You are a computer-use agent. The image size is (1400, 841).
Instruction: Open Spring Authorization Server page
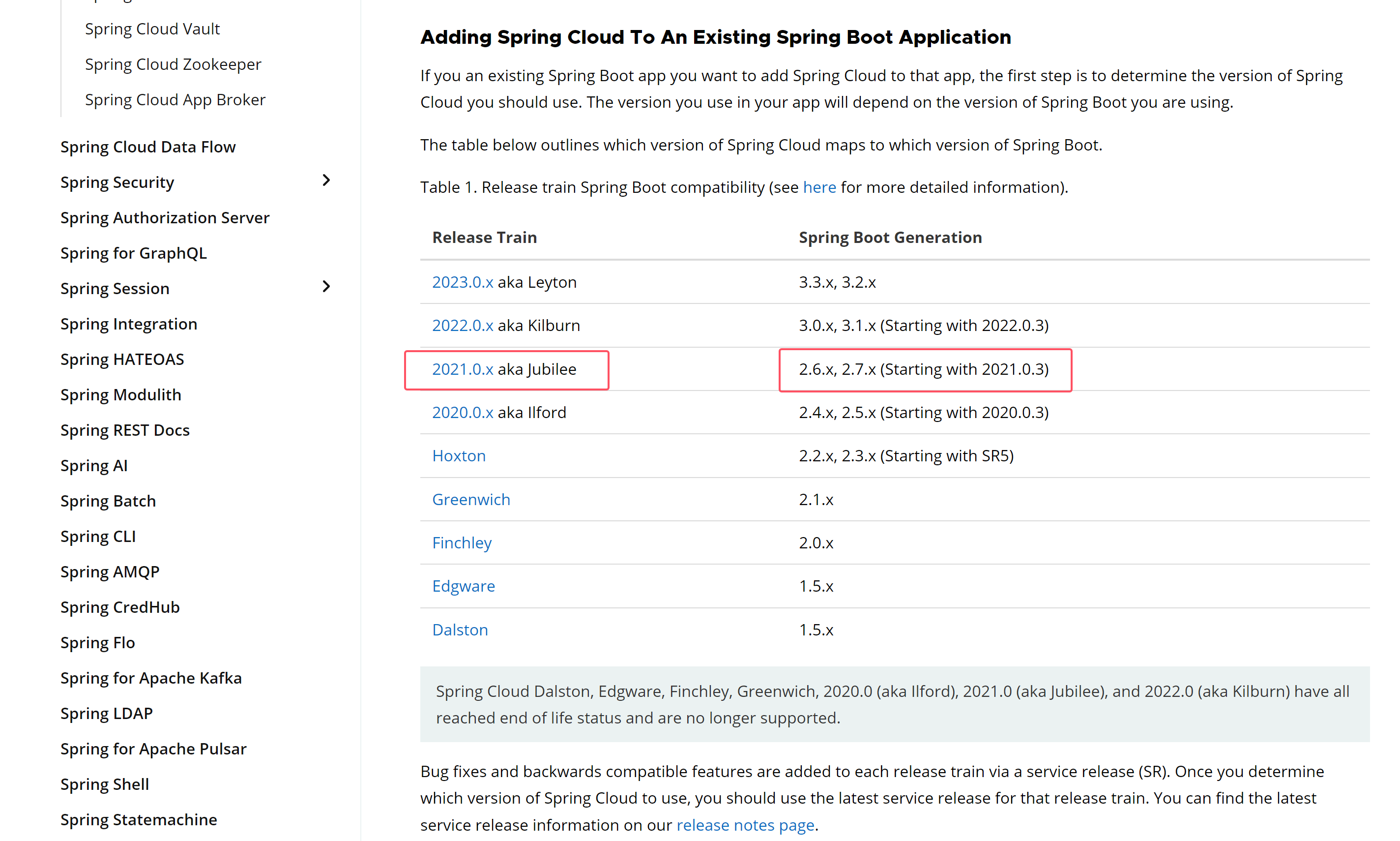click(165, 217)
